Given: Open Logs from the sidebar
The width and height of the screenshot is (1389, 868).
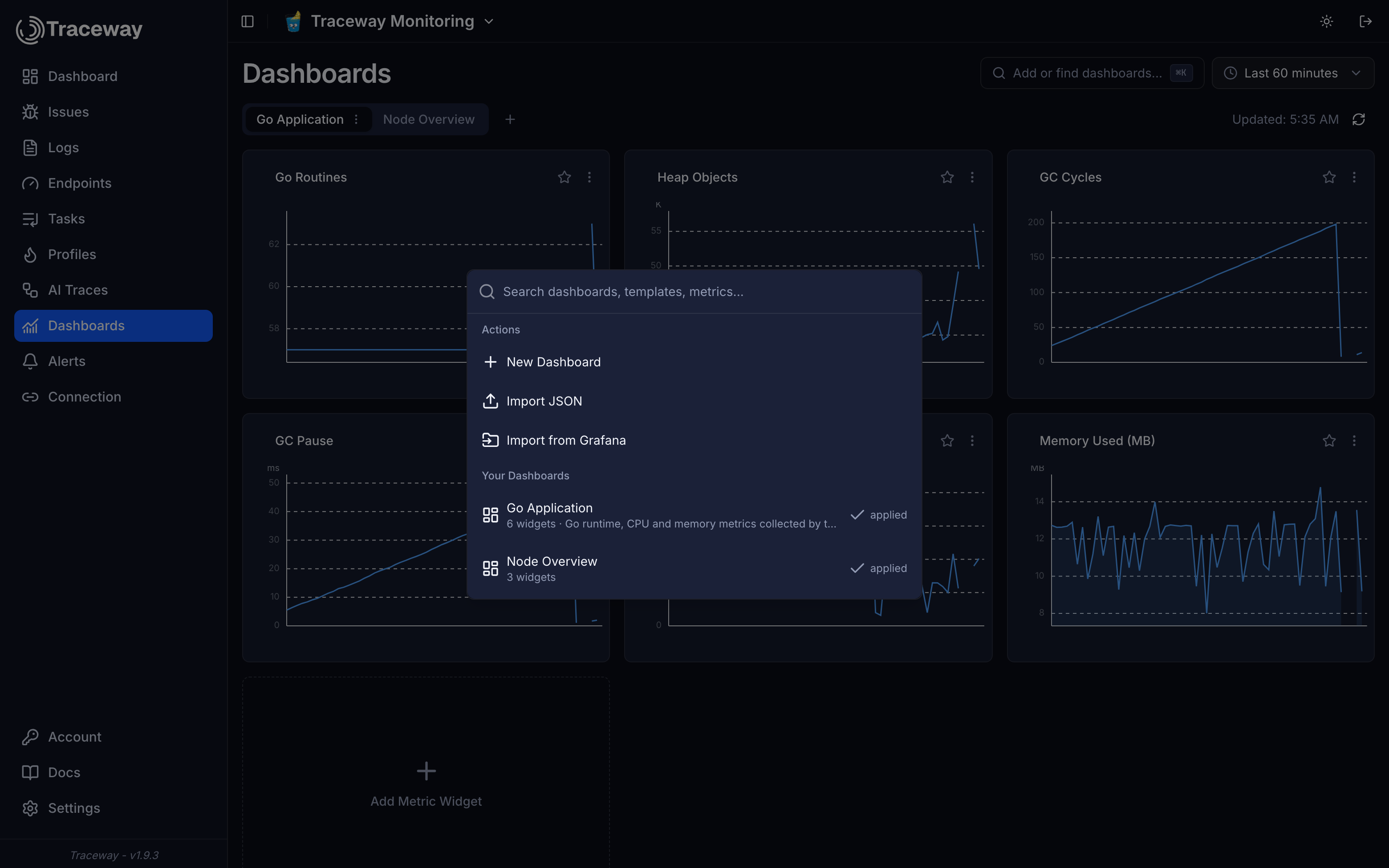Looking at the screenshot, I should pyautogui.click(x=114, y=147).
